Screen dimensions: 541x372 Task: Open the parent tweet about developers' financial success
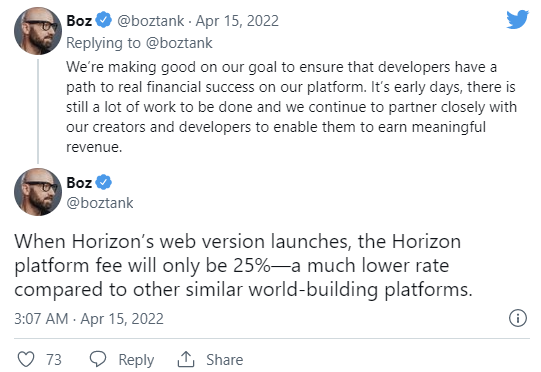[291, 107]
